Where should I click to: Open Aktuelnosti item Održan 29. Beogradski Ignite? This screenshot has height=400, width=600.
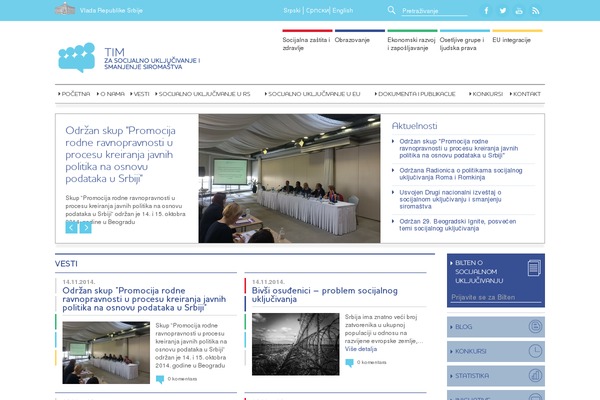[x=458, y=225]
